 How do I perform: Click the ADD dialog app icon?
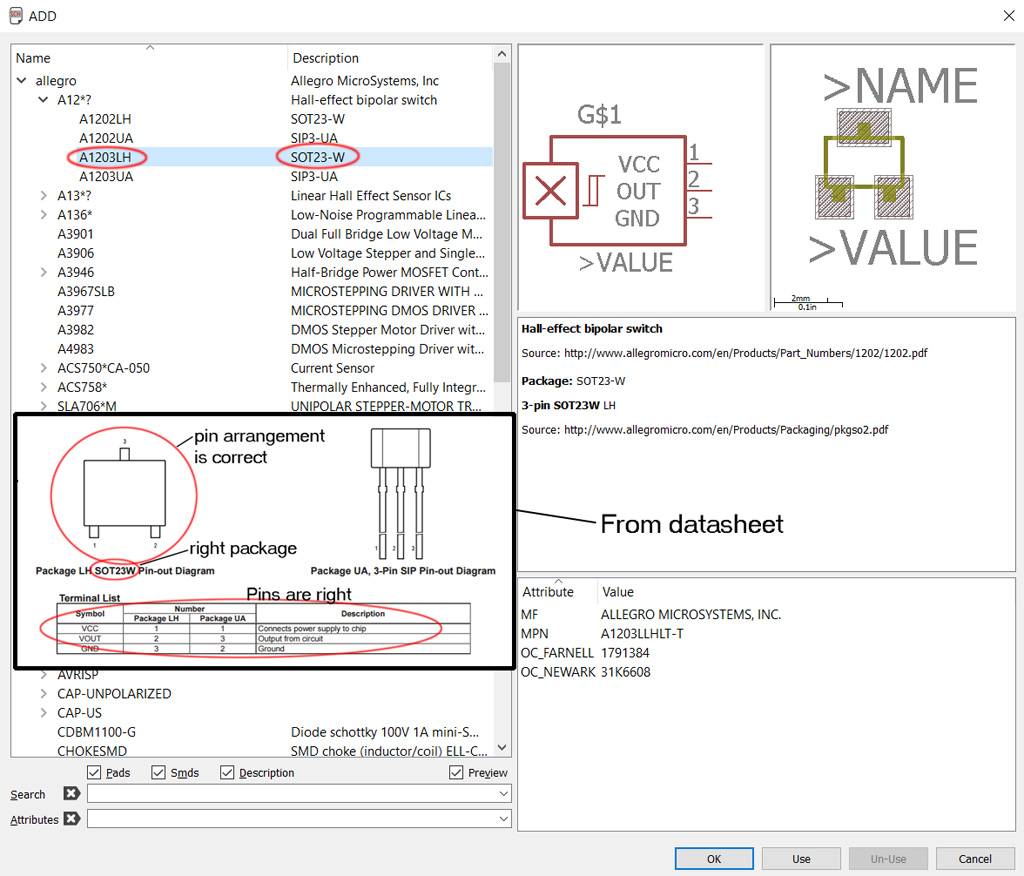point(16,16)
